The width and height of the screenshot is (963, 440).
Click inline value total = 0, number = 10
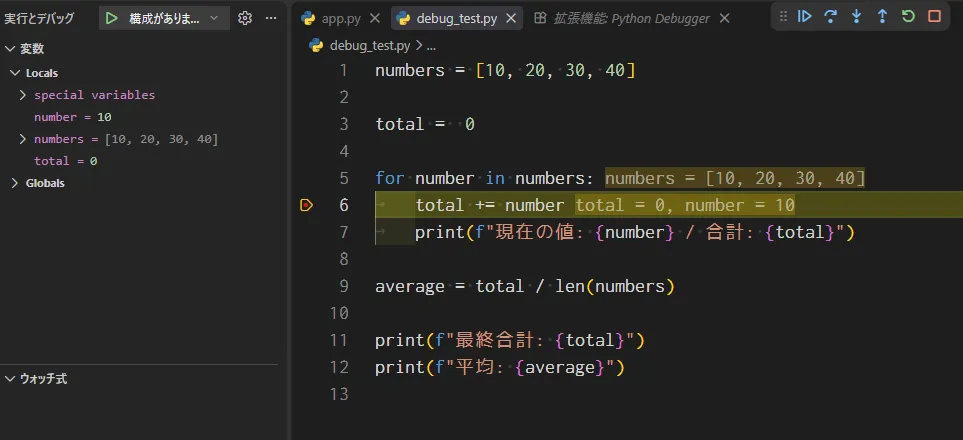[x=685, y=205]
